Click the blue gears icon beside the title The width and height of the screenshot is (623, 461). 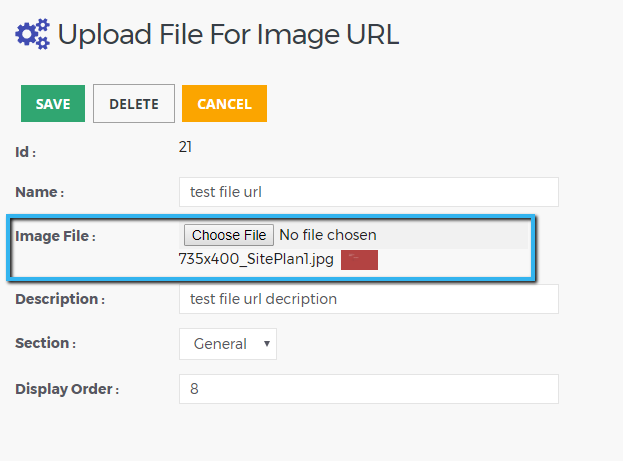click(x=33, y=34)
